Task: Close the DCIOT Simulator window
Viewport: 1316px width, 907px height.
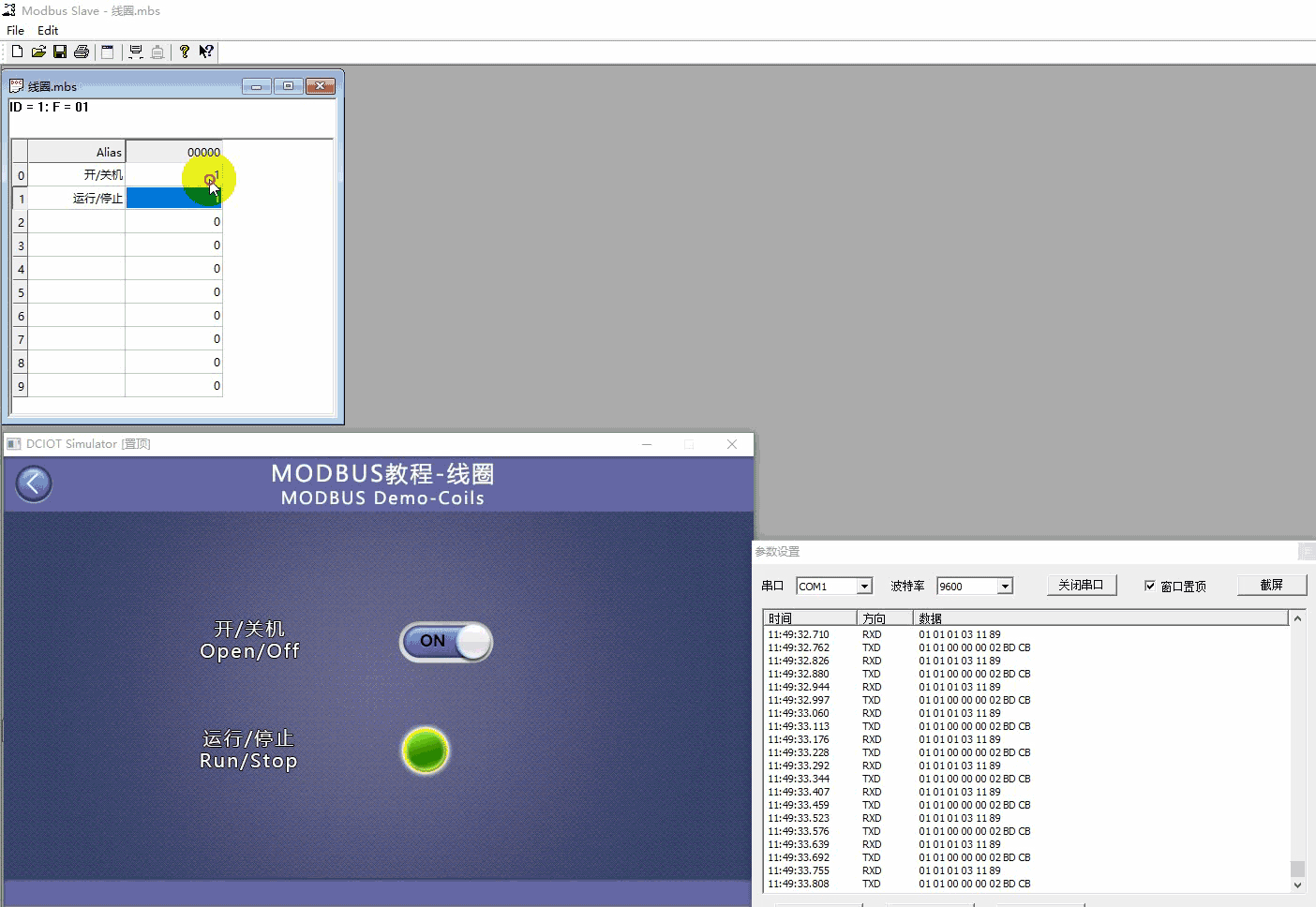Action: coord(732,444)
